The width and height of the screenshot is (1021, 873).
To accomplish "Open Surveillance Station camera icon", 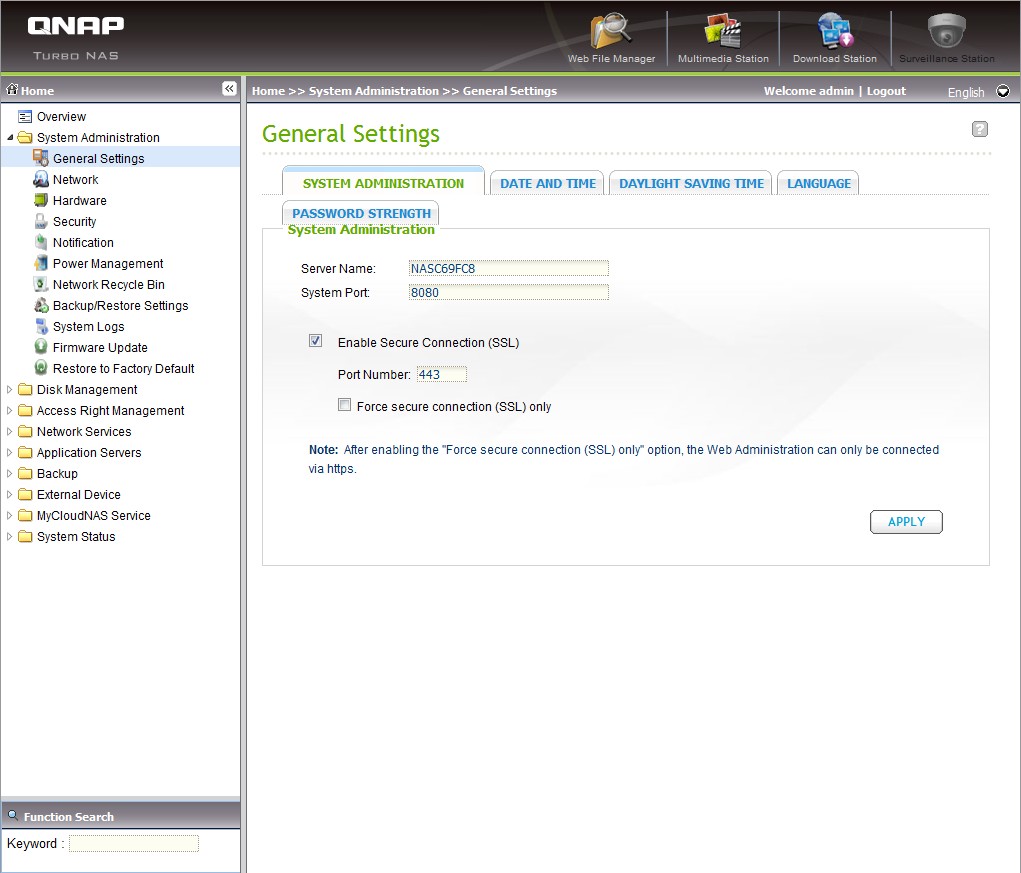I will (946, 32).
